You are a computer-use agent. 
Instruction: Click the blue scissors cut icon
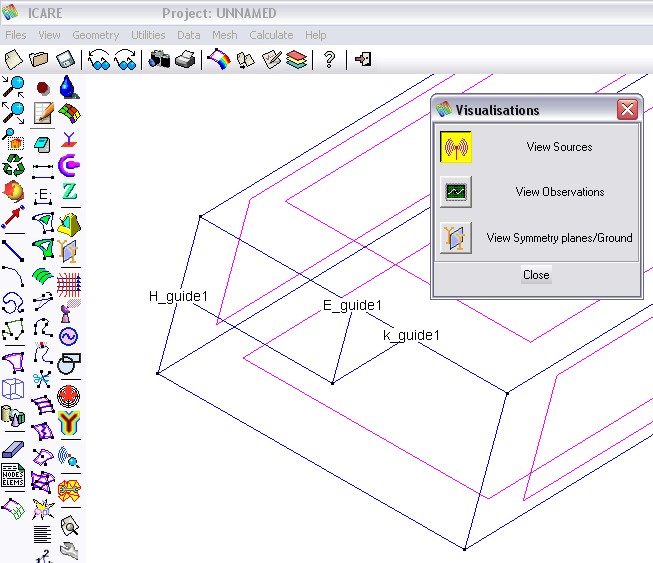click(x=42, y=379)
